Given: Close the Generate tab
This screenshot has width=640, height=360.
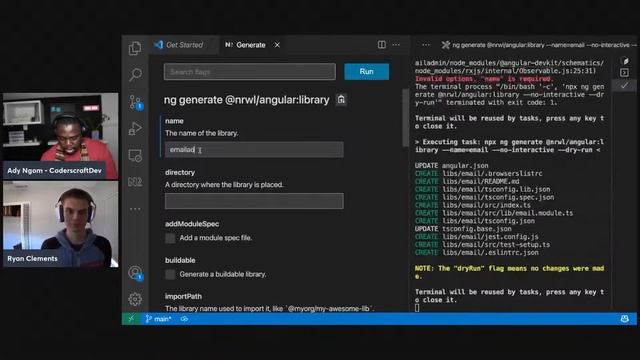Looking at the screenshot, I should coord(277,45).
